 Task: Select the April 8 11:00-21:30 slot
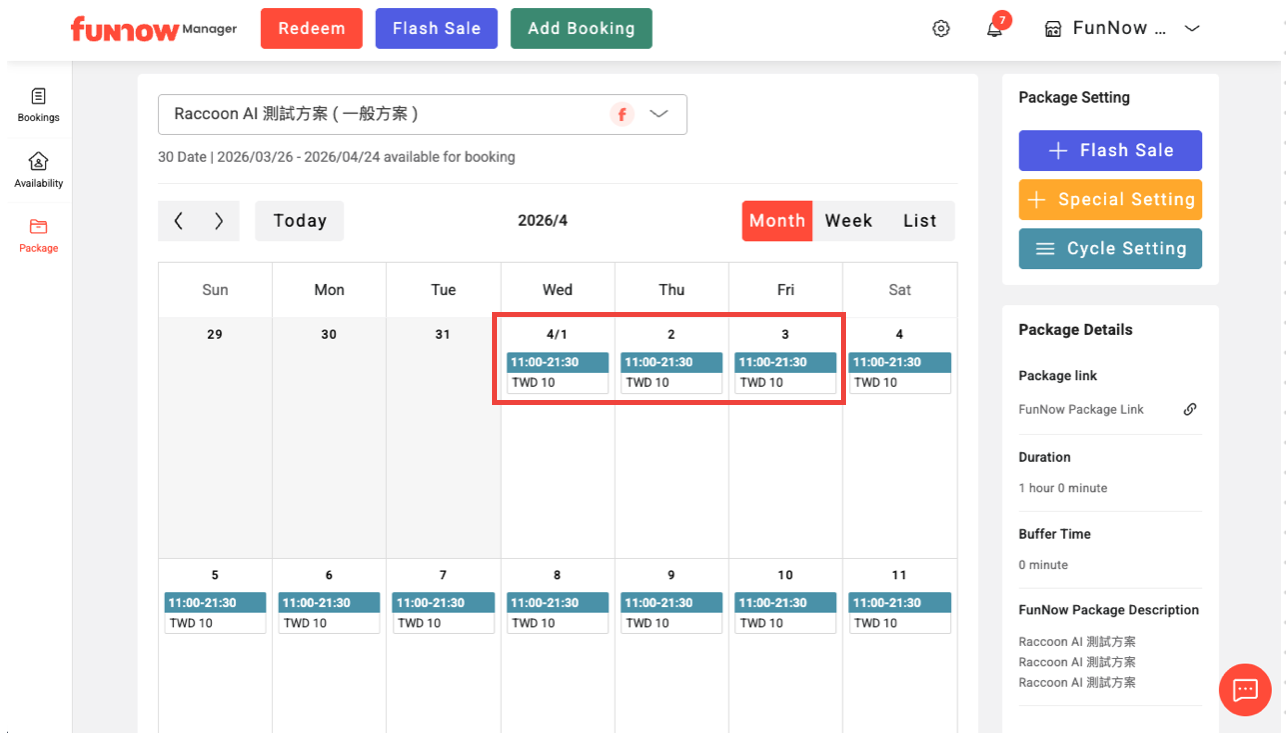click(x=557, y=603)
